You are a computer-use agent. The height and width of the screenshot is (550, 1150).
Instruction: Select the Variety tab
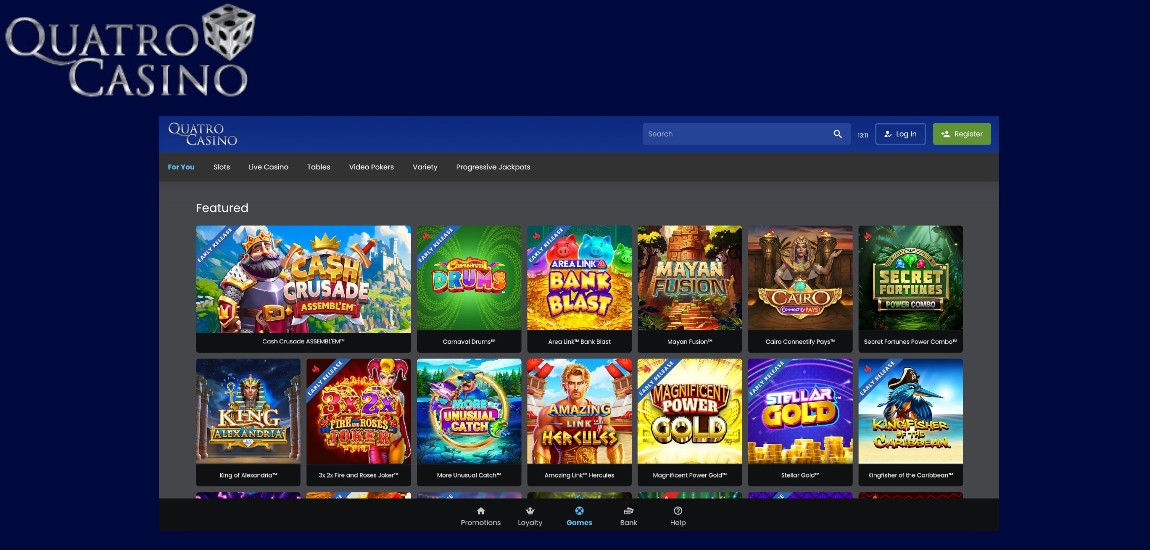click(425, 167)
